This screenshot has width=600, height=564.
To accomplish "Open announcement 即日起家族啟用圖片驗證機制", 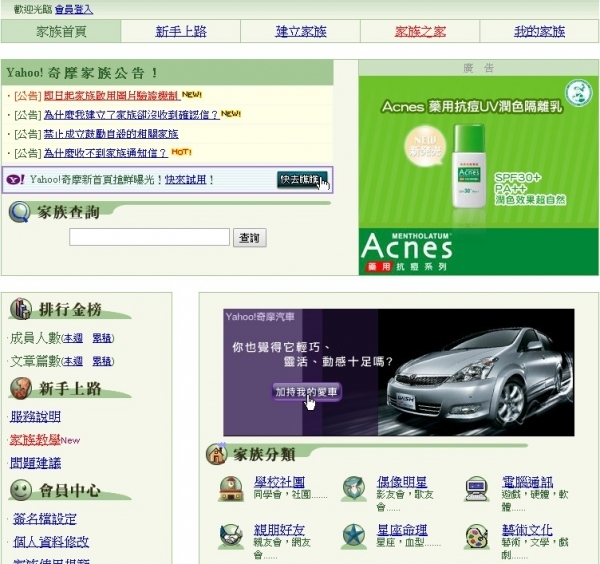I will [x=112, y=95].
